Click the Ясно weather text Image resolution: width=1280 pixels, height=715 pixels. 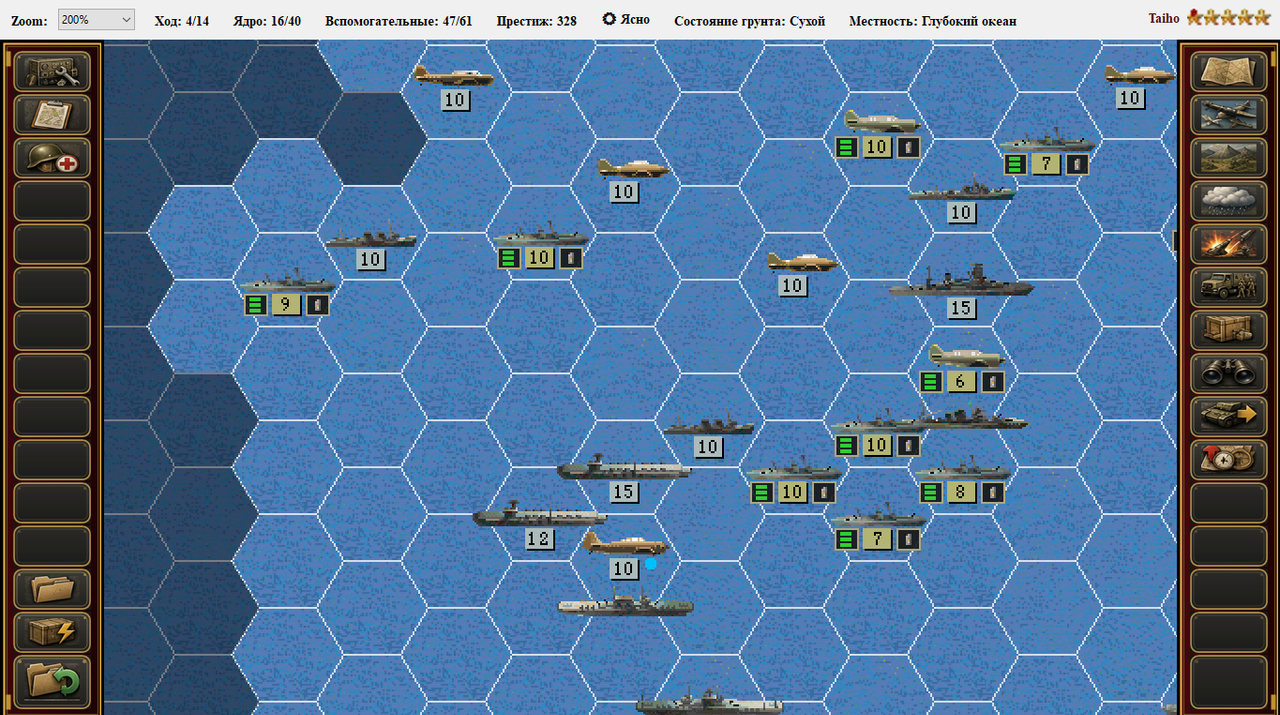(x=635, y=20)
